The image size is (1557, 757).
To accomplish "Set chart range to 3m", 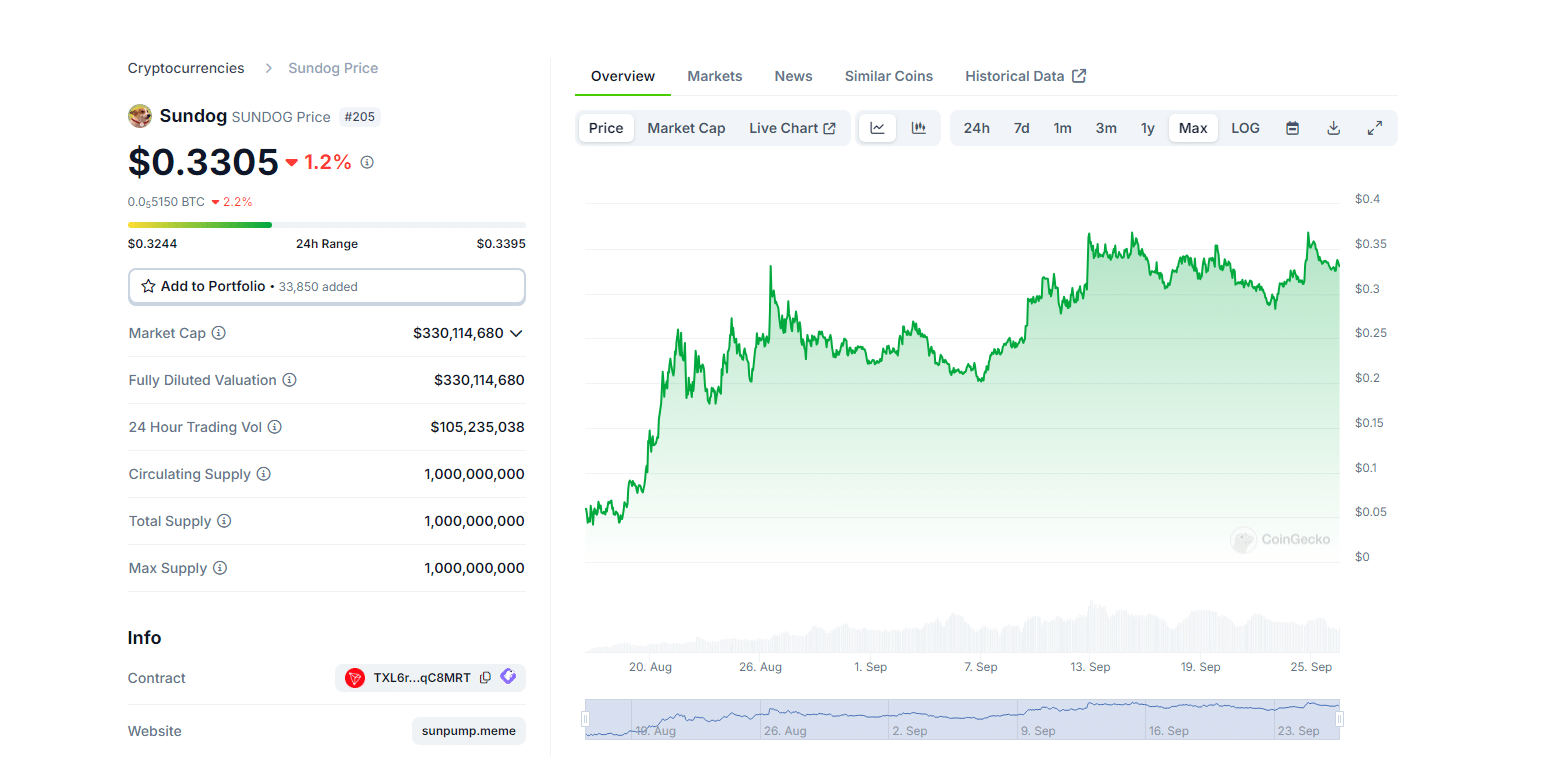I will coord(1106,128).
